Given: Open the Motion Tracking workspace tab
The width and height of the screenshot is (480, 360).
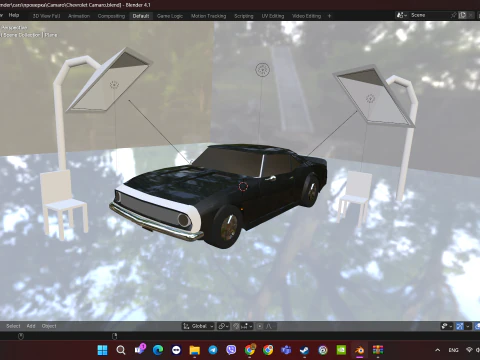Looking at the screenshot, I should pos(208,16).
